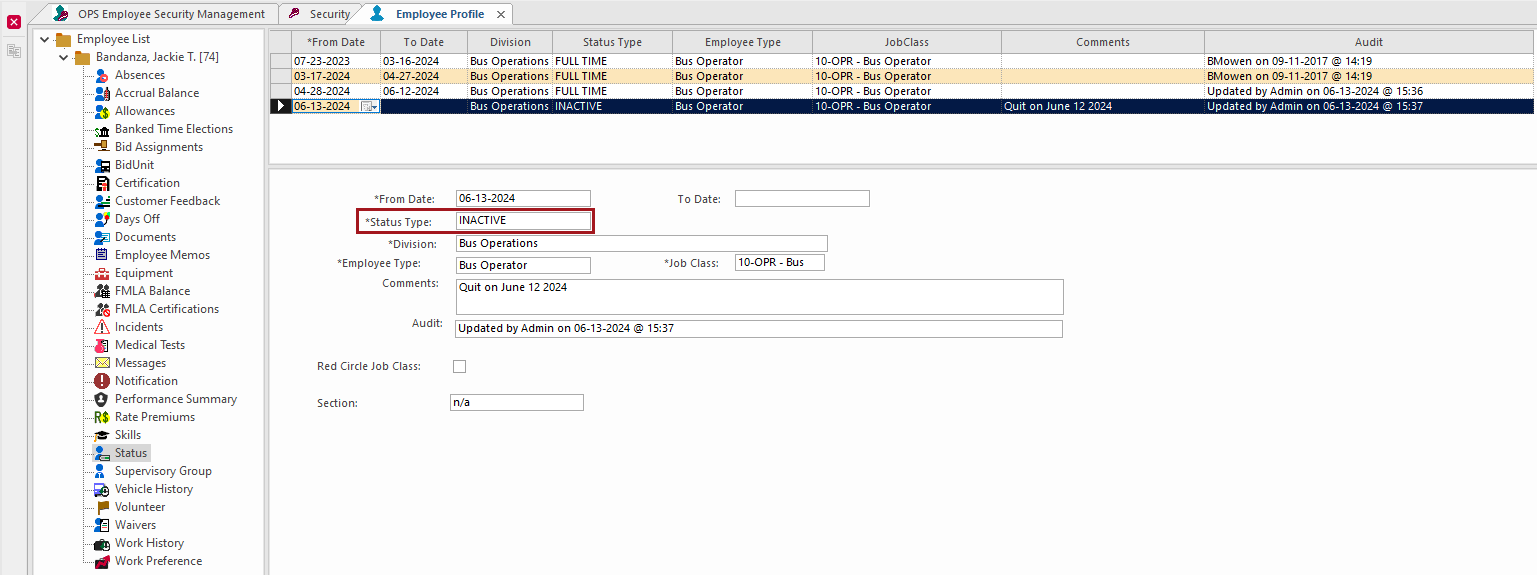Click the Absences icon in tree

[x=102, y=75]
